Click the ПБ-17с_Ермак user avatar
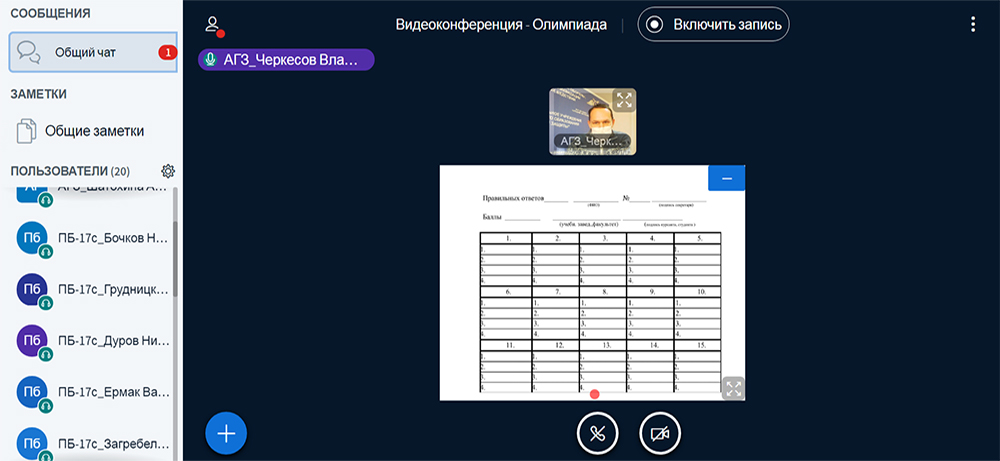The height and width of the screenshot is (461, 1000). pyautogui.click(x=31, y=391)
